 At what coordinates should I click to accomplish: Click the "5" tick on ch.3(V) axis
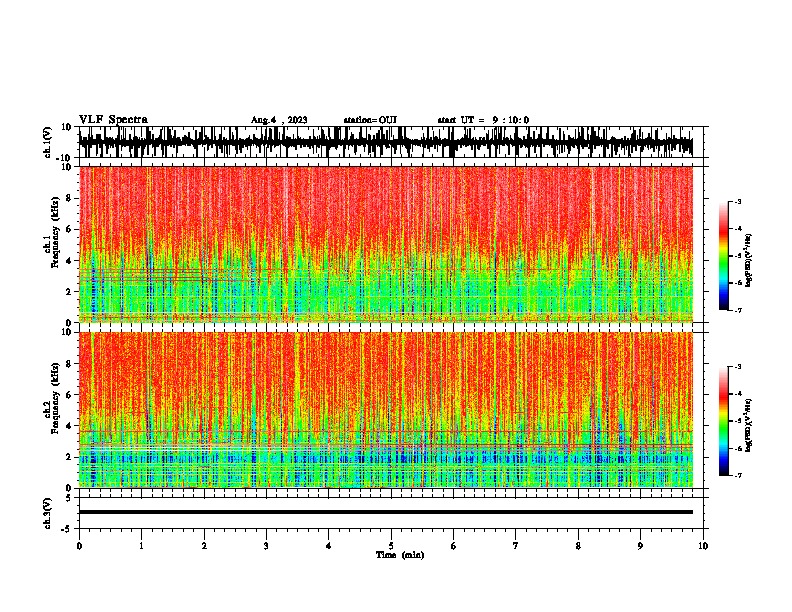(69, 498)
